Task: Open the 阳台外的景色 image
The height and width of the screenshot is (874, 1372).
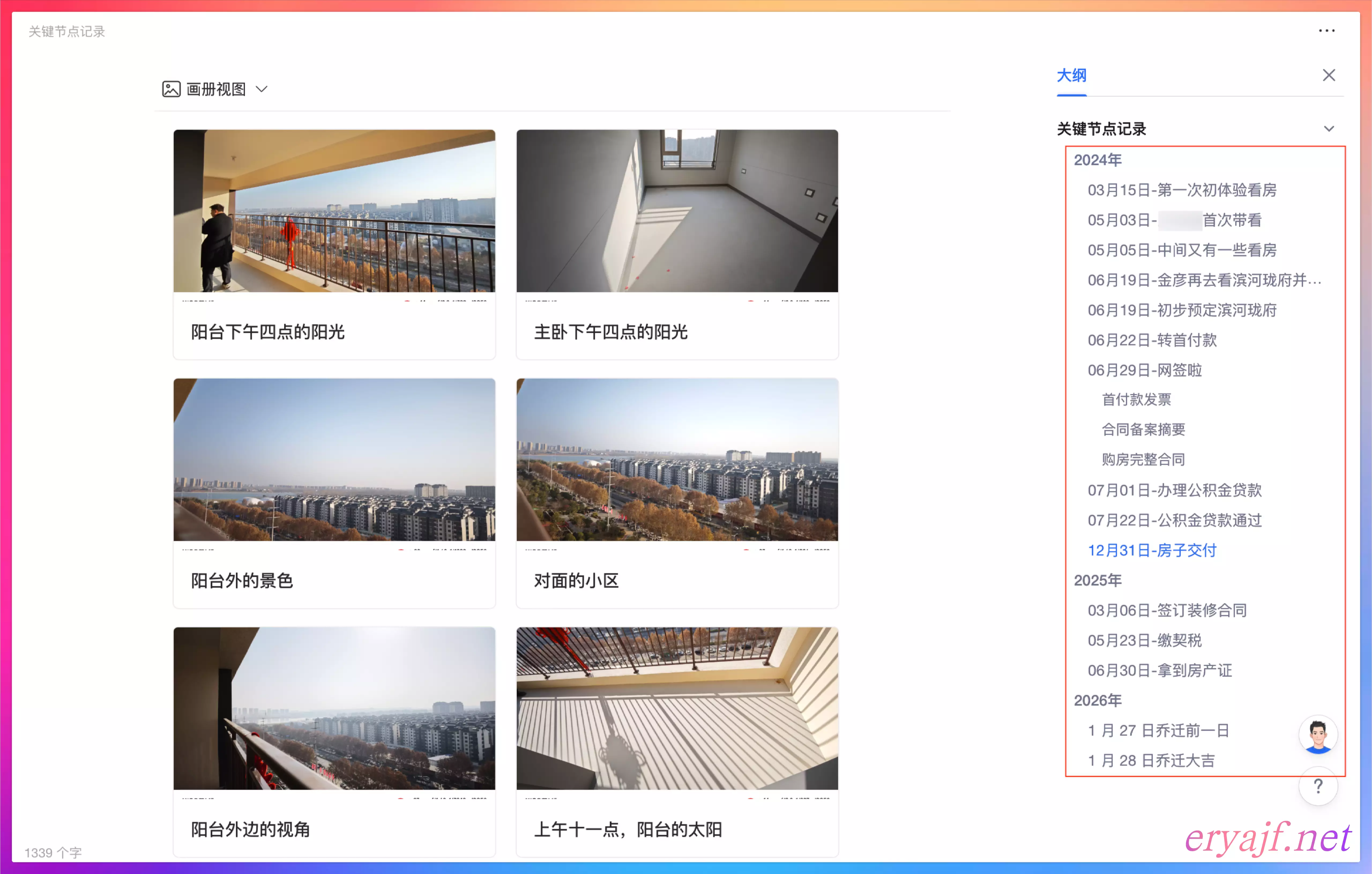Action: (334, 460)
